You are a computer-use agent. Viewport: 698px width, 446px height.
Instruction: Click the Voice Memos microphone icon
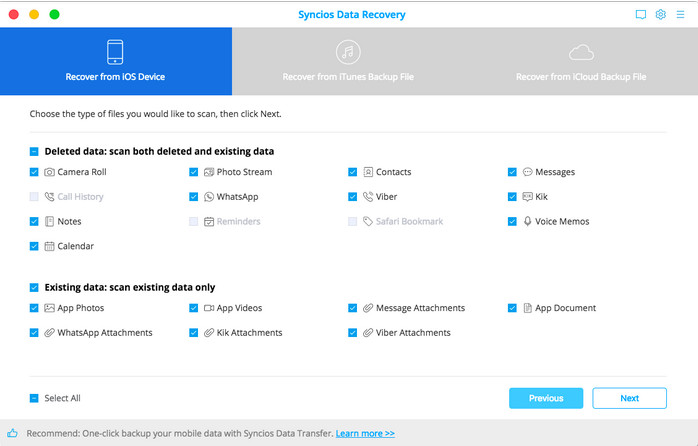[x=527, y=222]
